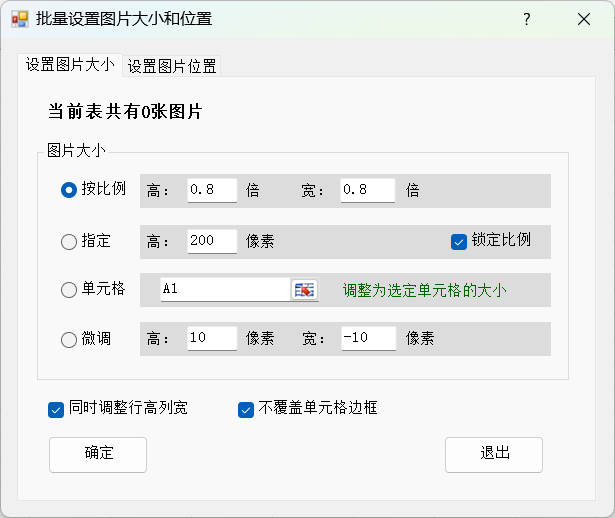This screenshot has height=518, width=615.
Task: Click the 退出 button
Action: [x=494, y=454]
